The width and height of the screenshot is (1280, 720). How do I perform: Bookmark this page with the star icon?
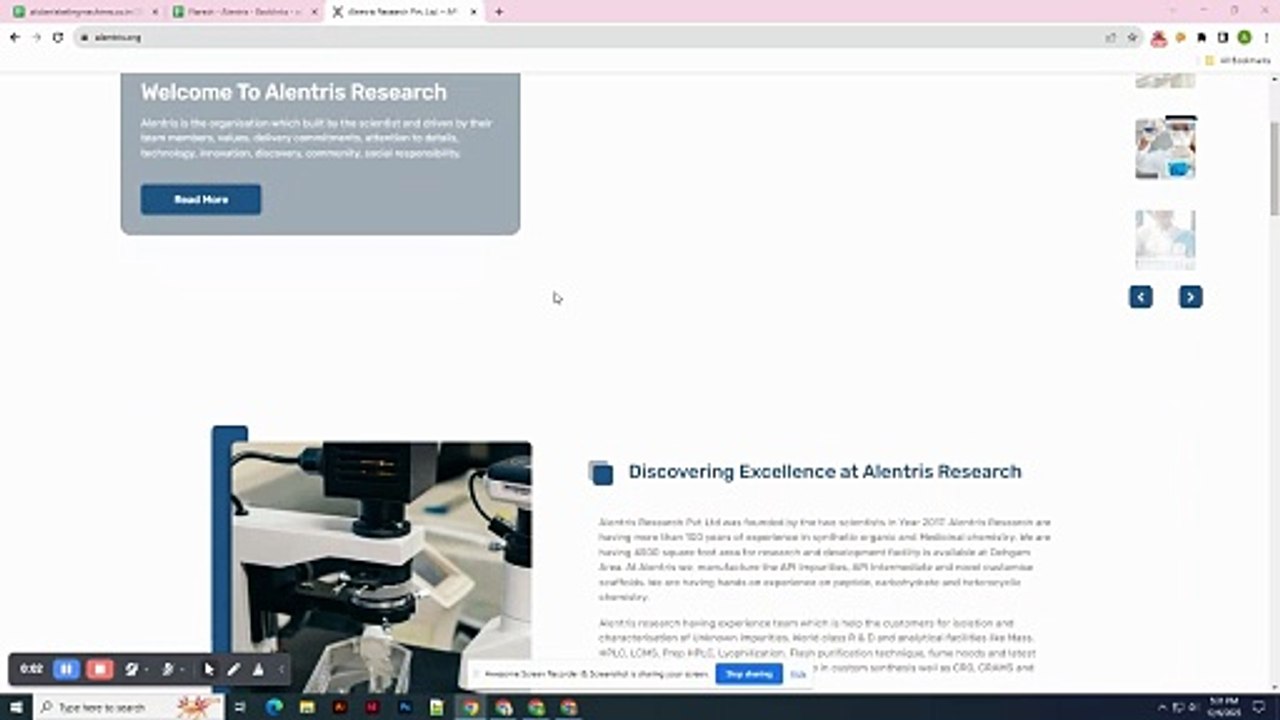click(1132, 37)
